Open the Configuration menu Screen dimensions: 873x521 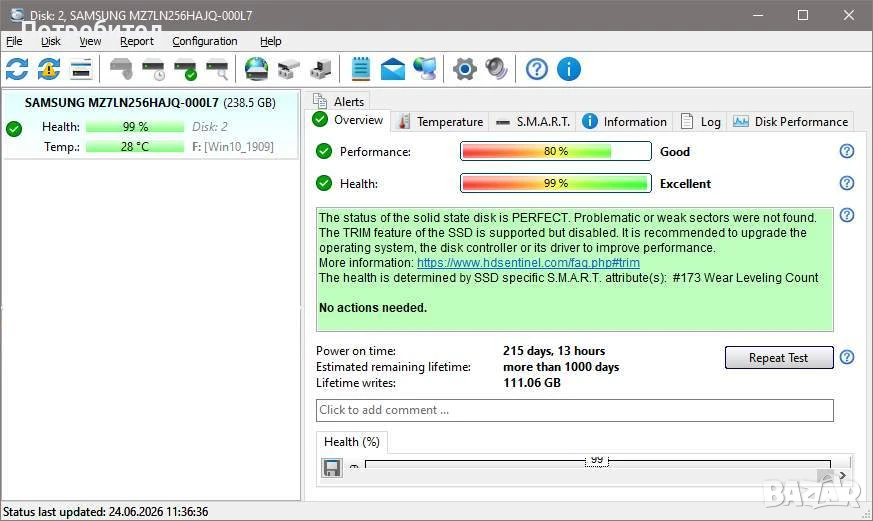[x=204, y=41]
